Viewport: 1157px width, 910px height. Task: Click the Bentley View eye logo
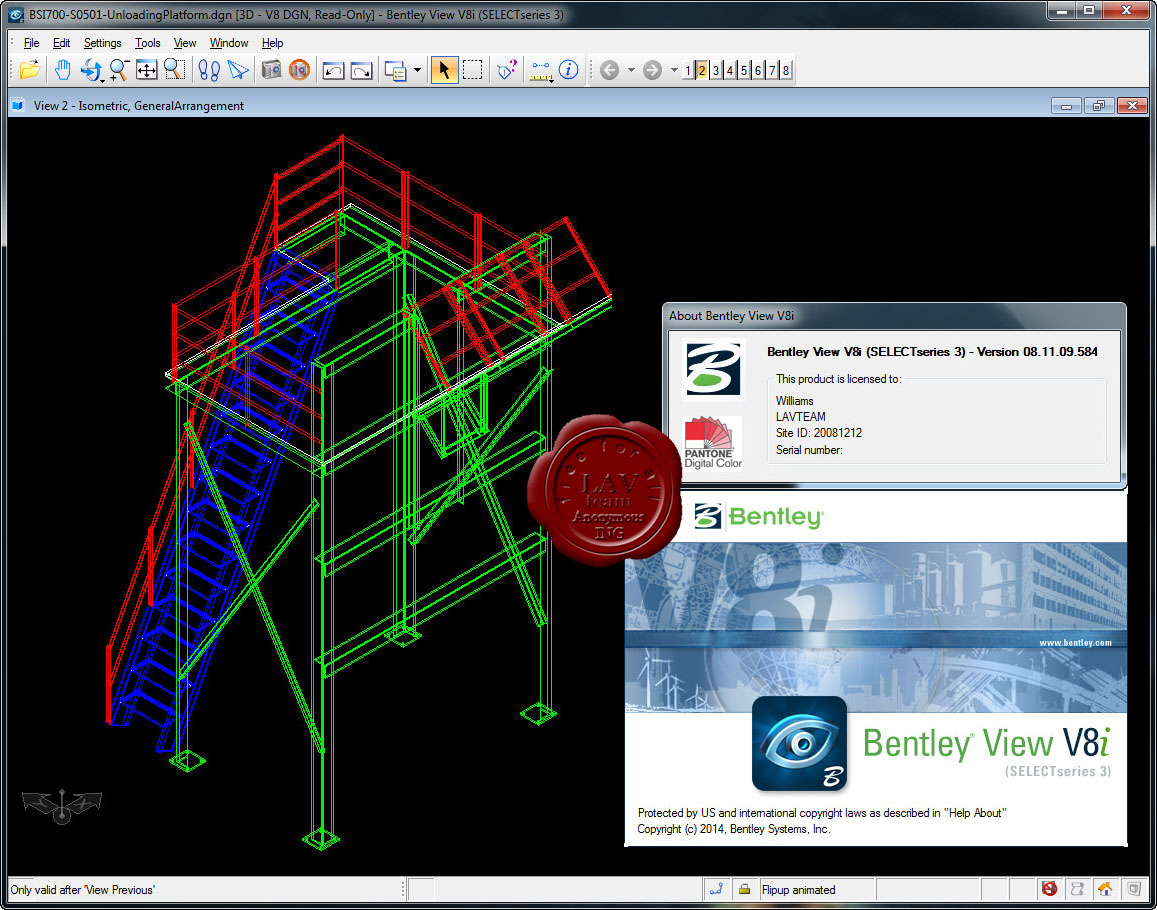click(799, 743)
